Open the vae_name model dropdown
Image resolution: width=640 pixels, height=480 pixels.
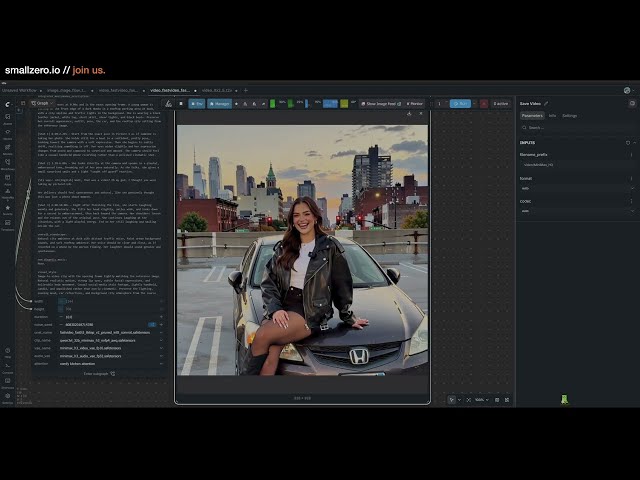(111, 348)
